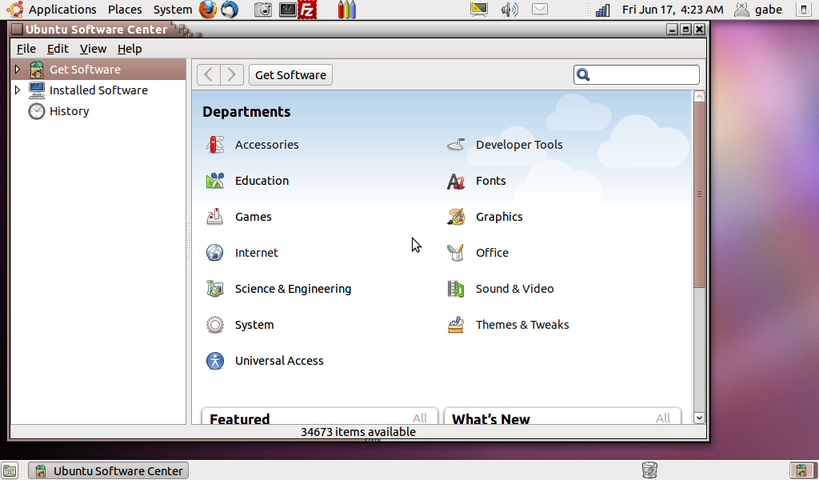Launch Thunderbird from the top panel
This screenshot has height=480, width=819.
click(229, 9)
